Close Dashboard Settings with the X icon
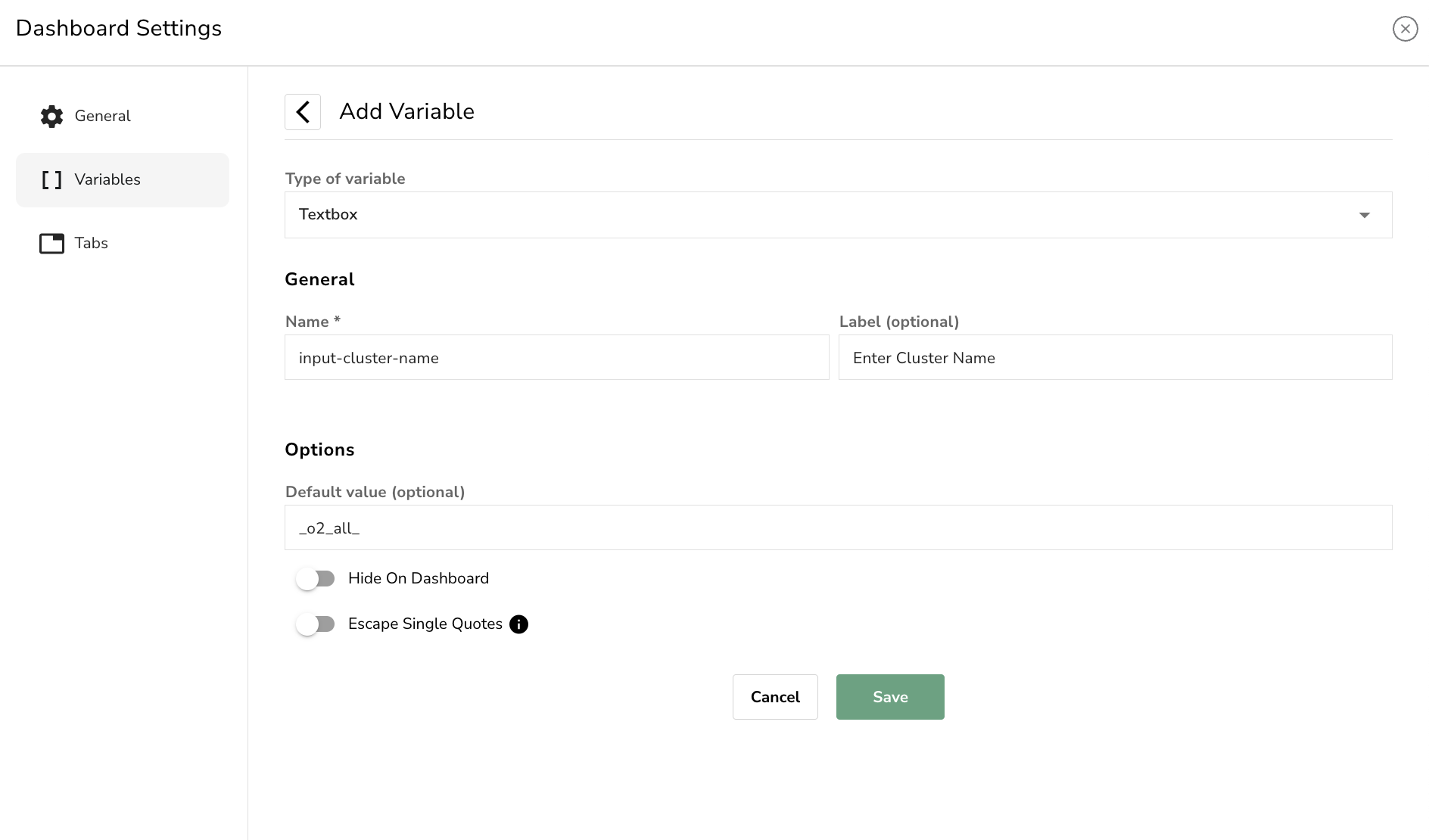The width and height of the screenshot is (1429, 840). [1405, 29]
